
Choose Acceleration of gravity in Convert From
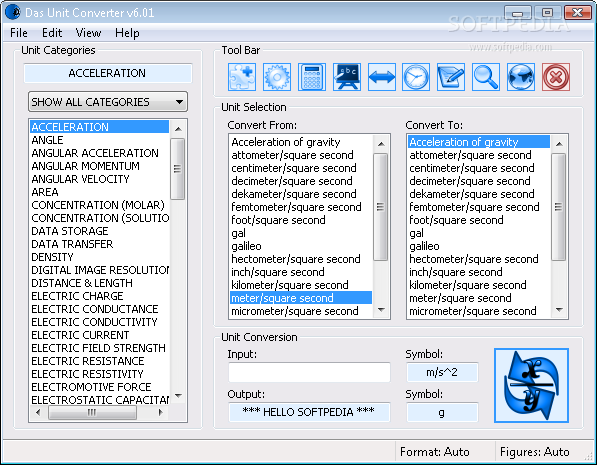(x=301, y=142)
